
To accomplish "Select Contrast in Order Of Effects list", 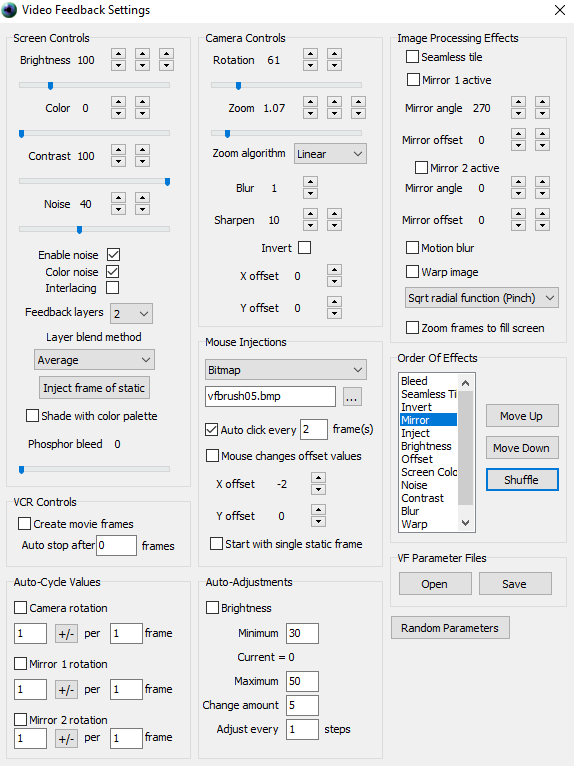I will click(x=423, y=498).
